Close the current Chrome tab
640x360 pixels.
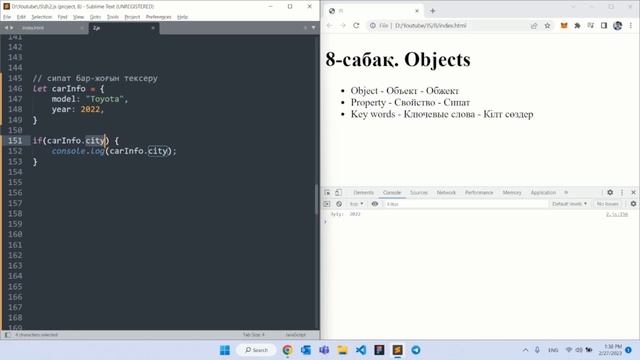417,11
